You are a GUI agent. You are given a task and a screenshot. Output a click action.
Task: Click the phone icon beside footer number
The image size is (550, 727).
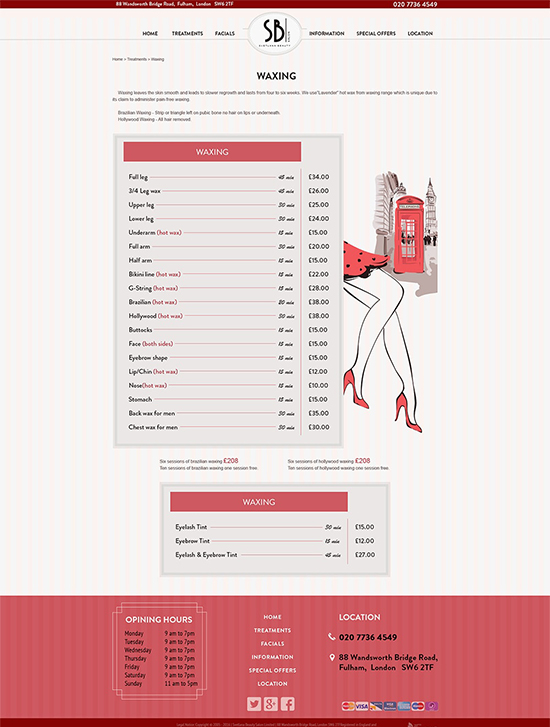(x=332, y=637)
